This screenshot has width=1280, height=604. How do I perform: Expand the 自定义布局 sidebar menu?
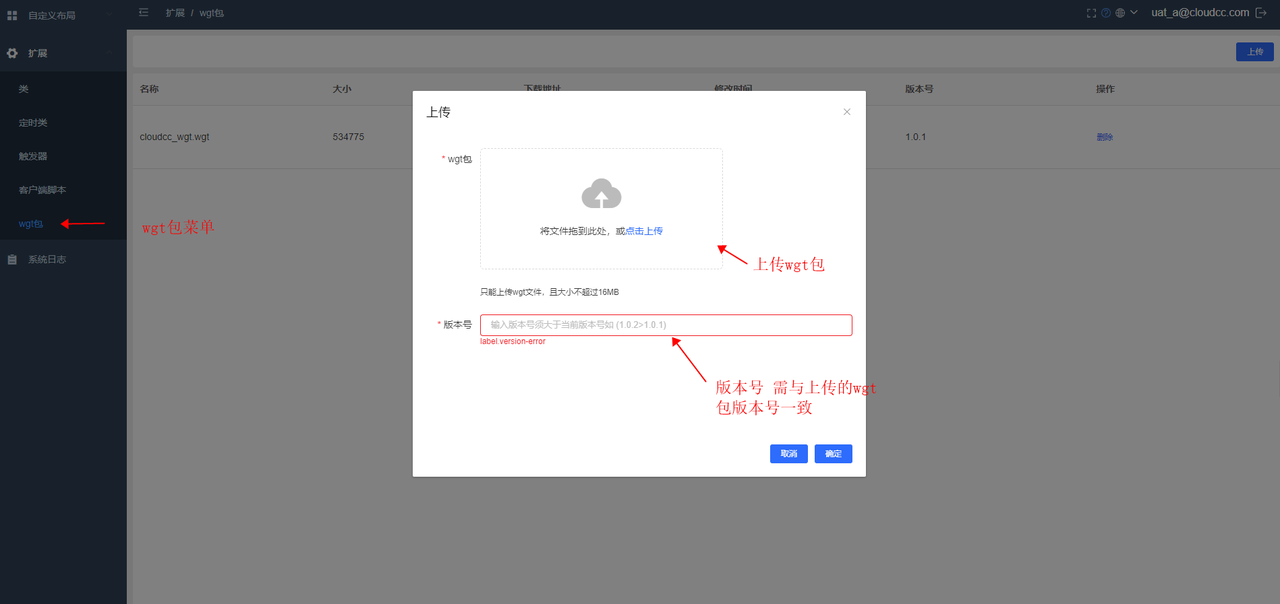52,15
